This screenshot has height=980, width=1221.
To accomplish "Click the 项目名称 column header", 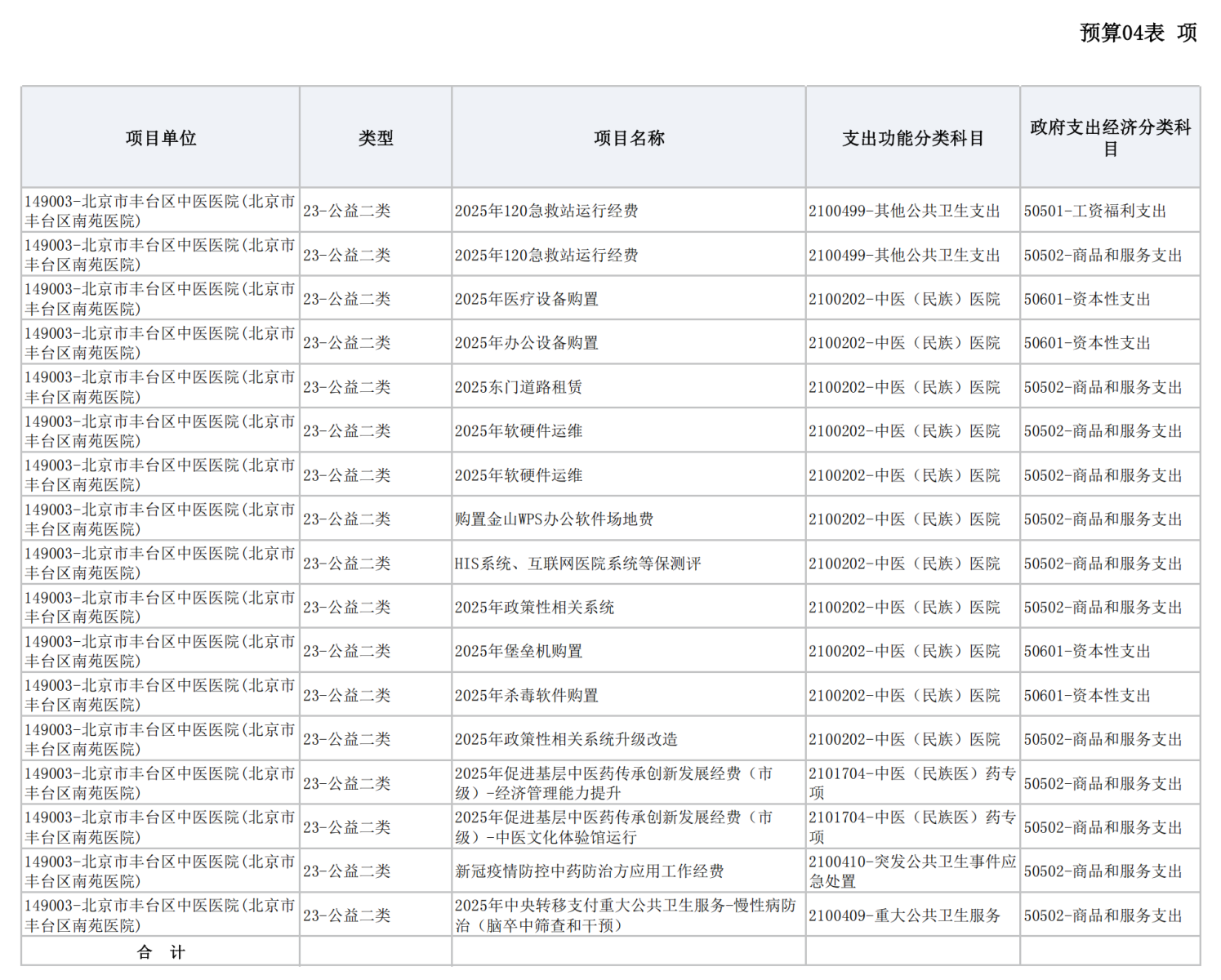I will coord(629,138).
